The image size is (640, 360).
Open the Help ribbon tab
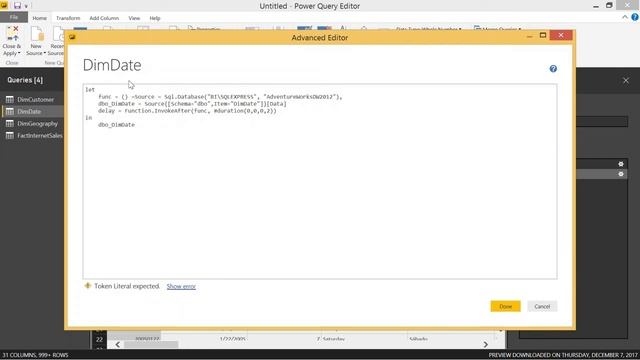(x=155, y=18)
